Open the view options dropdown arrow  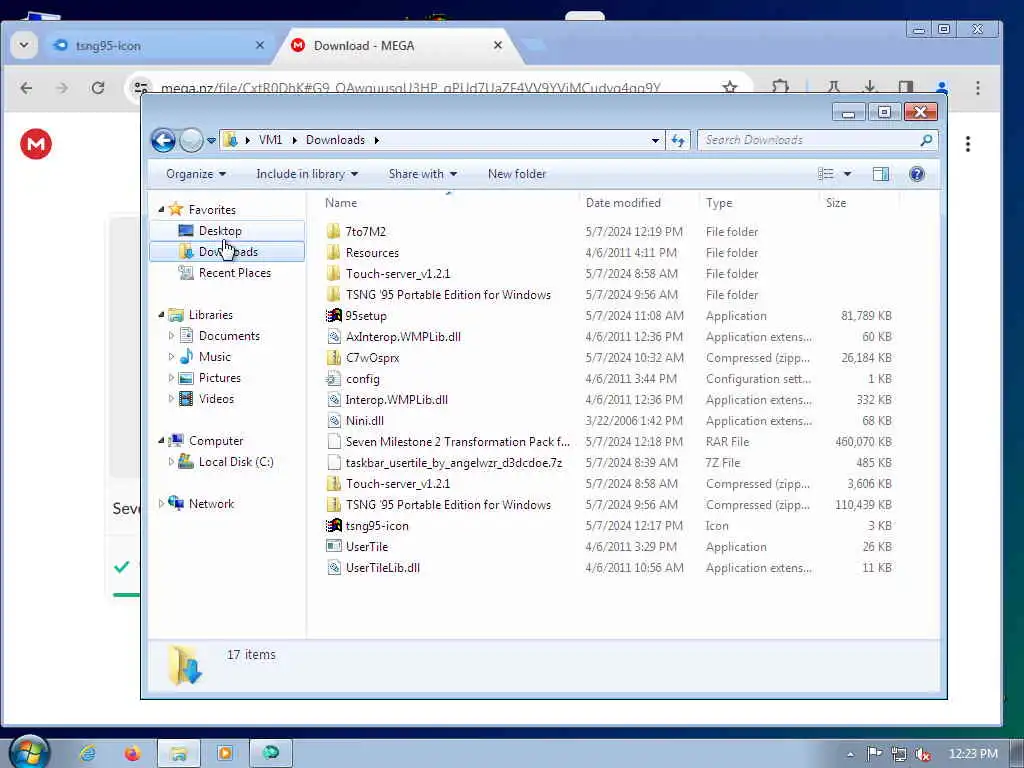click(847, 174)
